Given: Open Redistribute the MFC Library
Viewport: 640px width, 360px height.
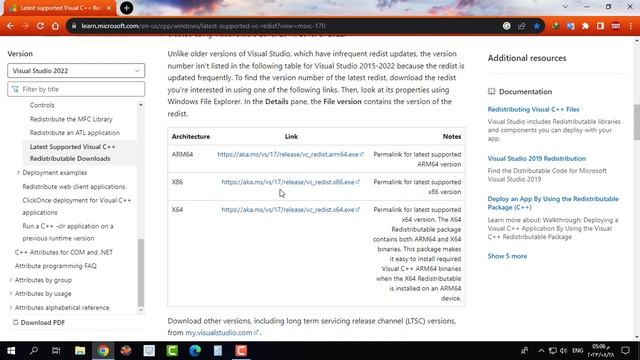Looking at the screenshot, I should 71,119.
